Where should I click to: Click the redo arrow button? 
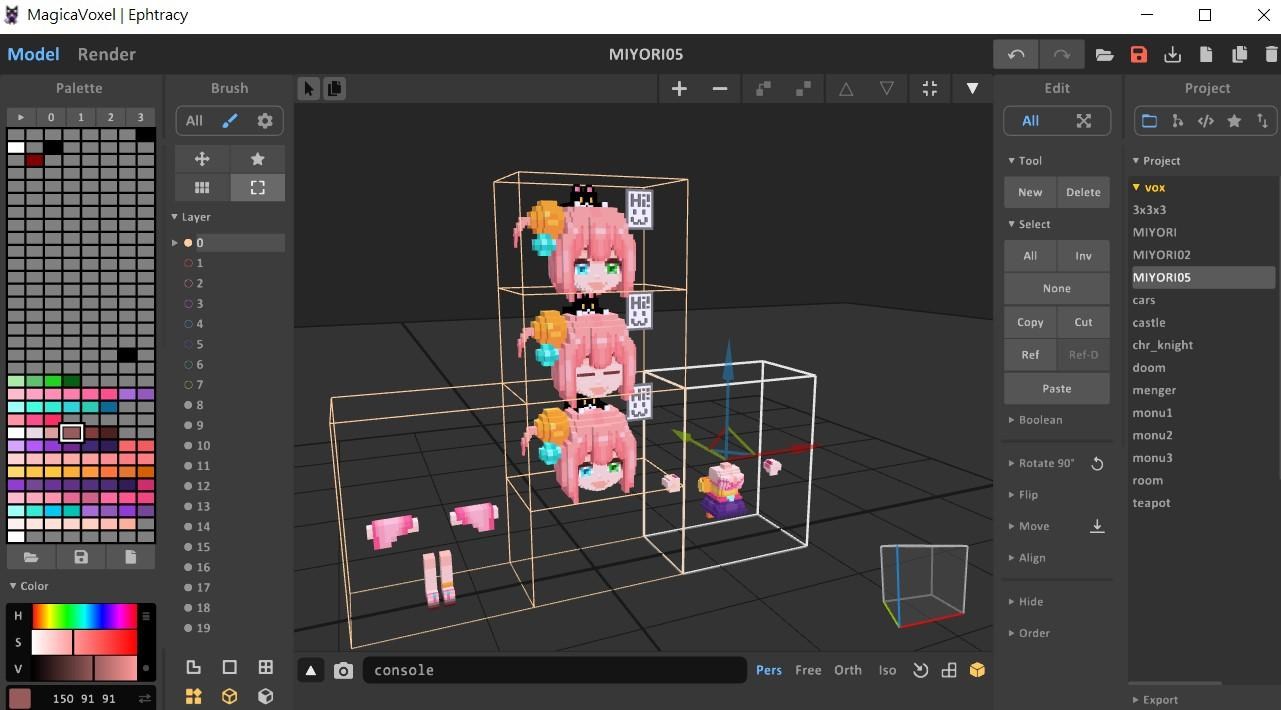1061,54
